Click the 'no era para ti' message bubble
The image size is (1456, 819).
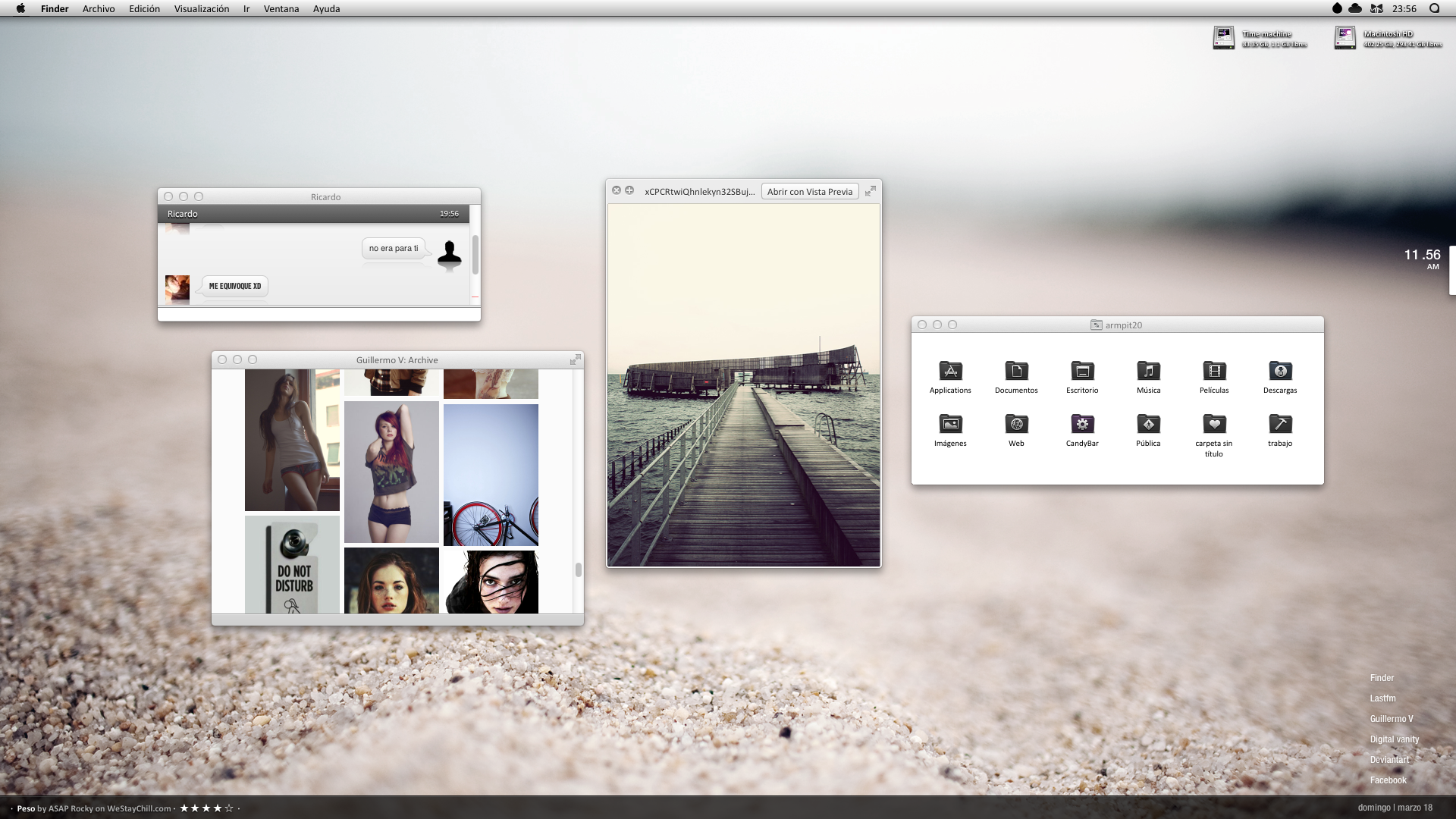(x=394, y=249)
